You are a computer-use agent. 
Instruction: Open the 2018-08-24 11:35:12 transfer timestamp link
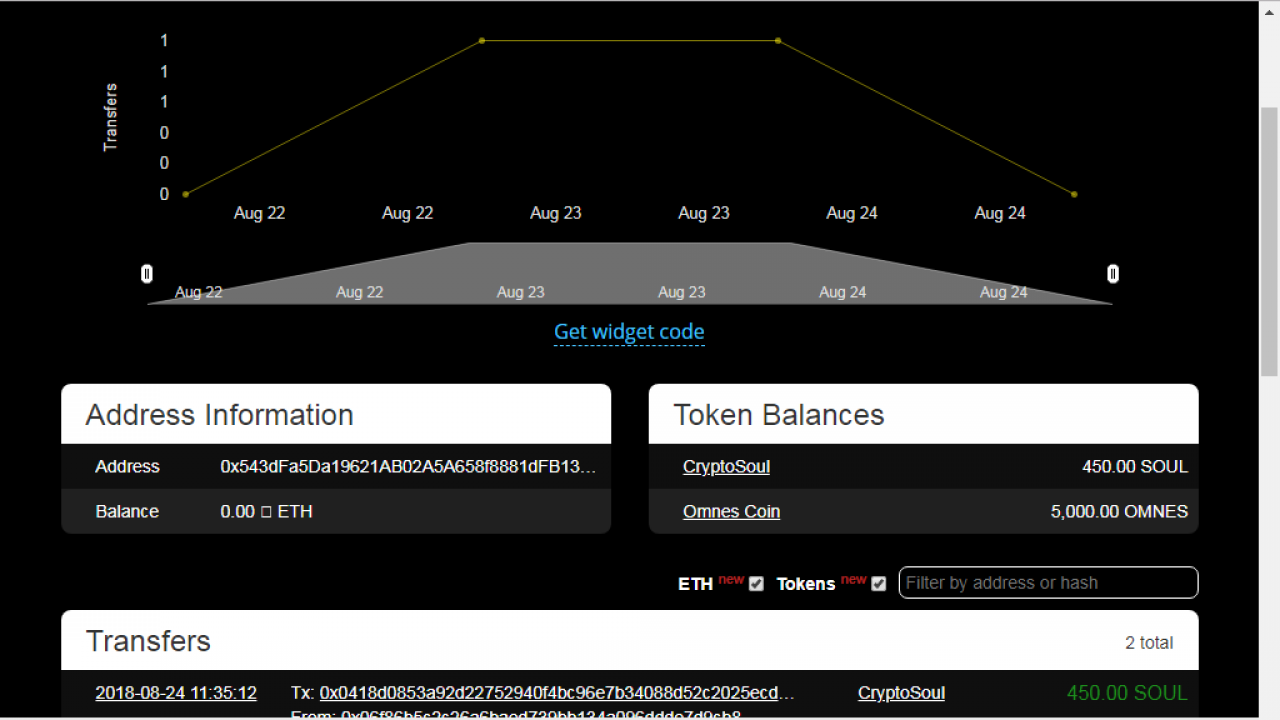pyautogui.click(x=176, y=693)
